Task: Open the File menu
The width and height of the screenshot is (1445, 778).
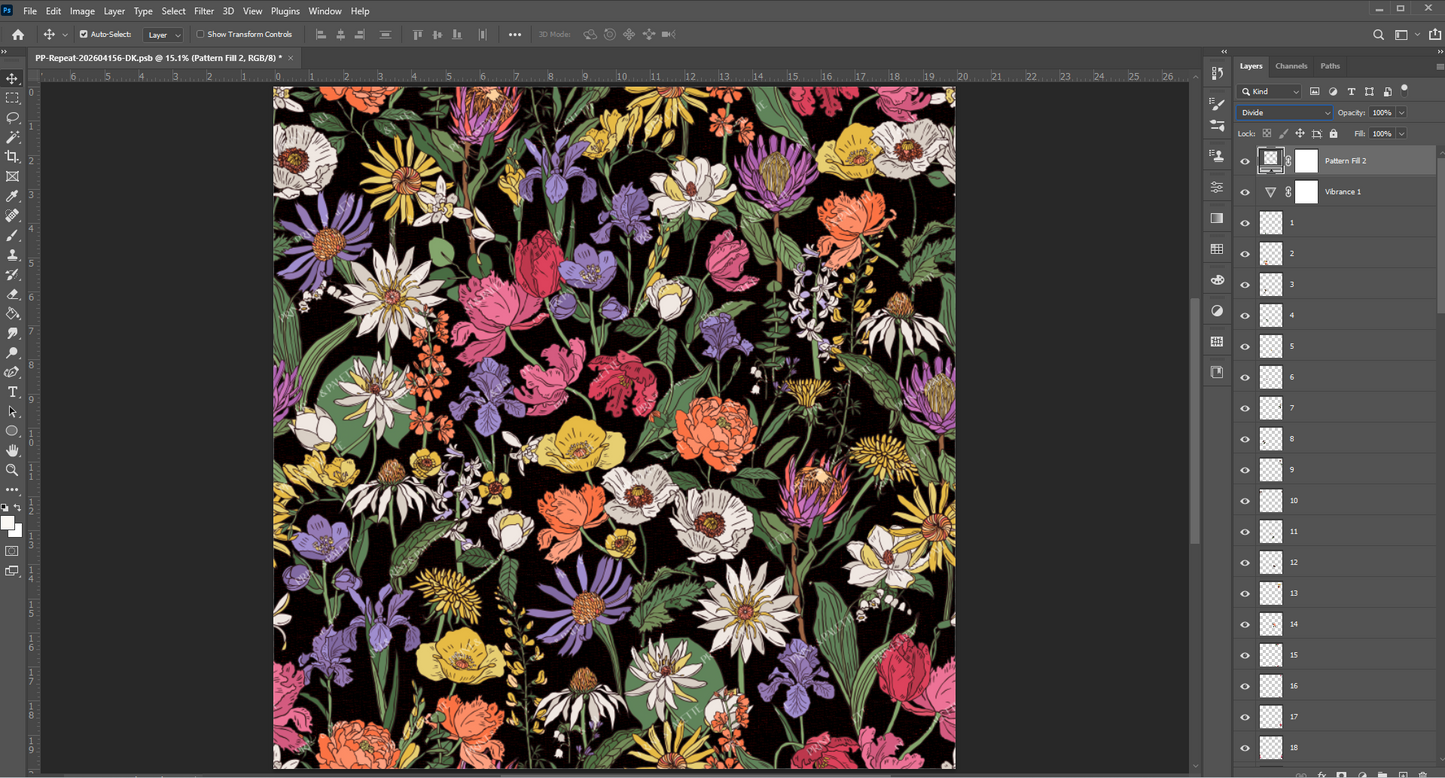Action: [x=30, y=11]
